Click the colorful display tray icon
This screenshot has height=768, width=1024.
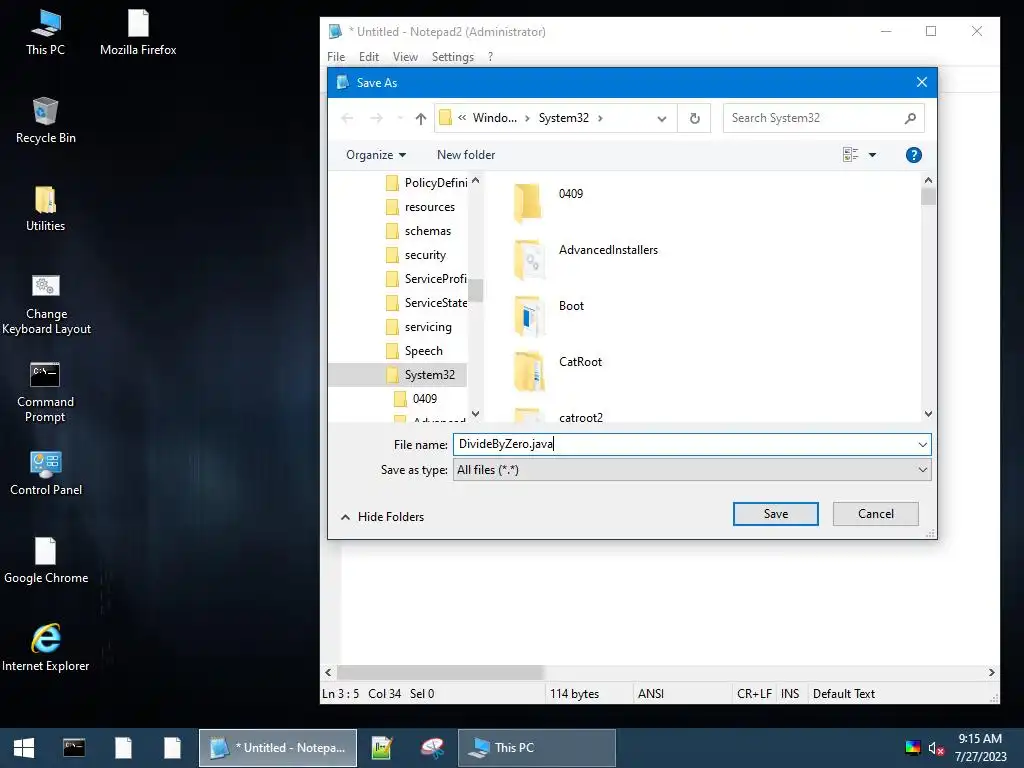(913, 748)
